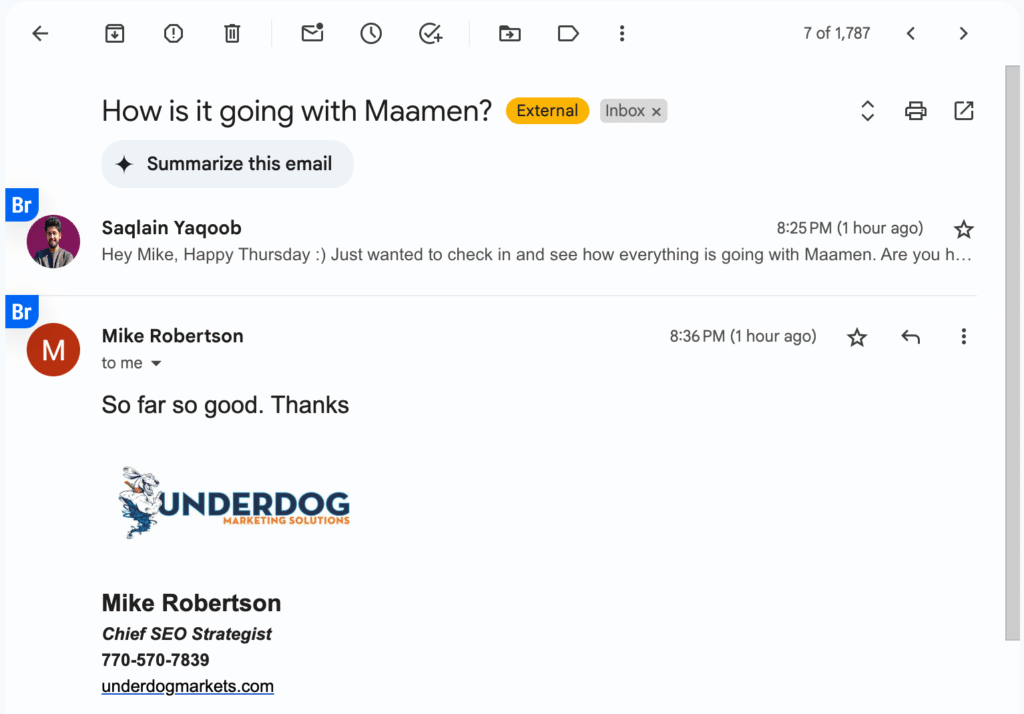Show recipient details next to "to me"
Viewport: 1024px width, 714px height.
(x=155, y=364)
